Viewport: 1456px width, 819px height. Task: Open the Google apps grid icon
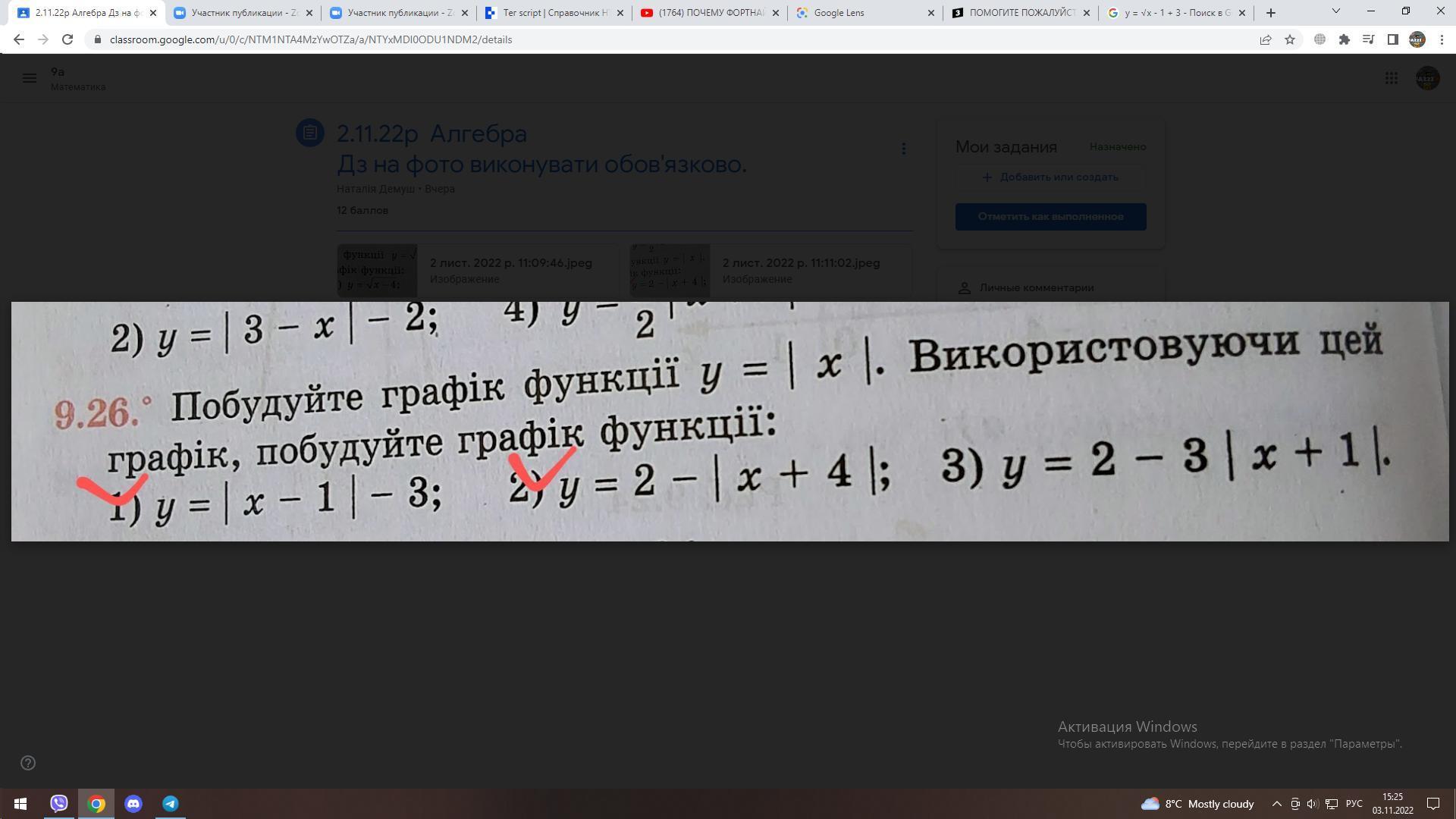pos(1391,78)
